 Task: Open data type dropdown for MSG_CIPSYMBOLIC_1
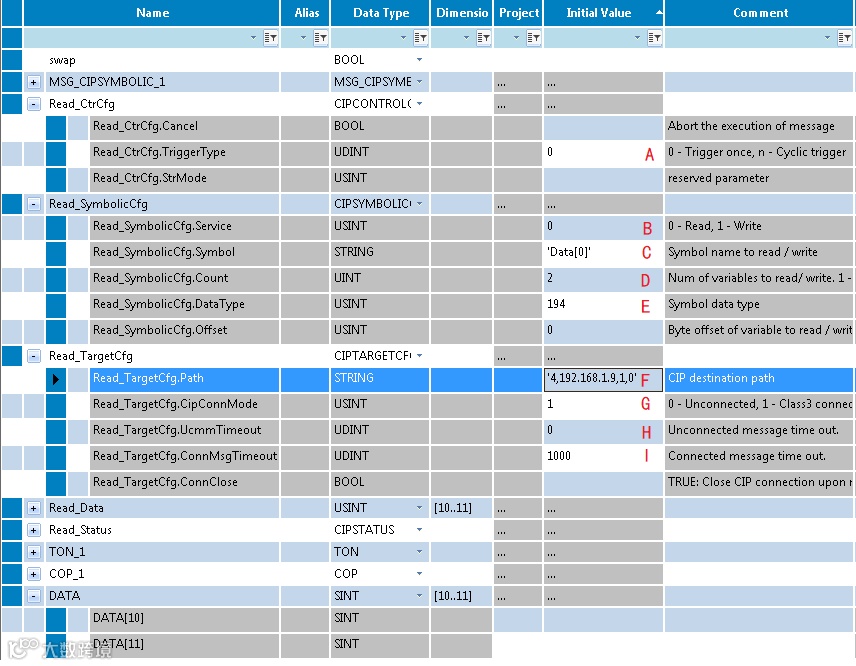(419, 82)
